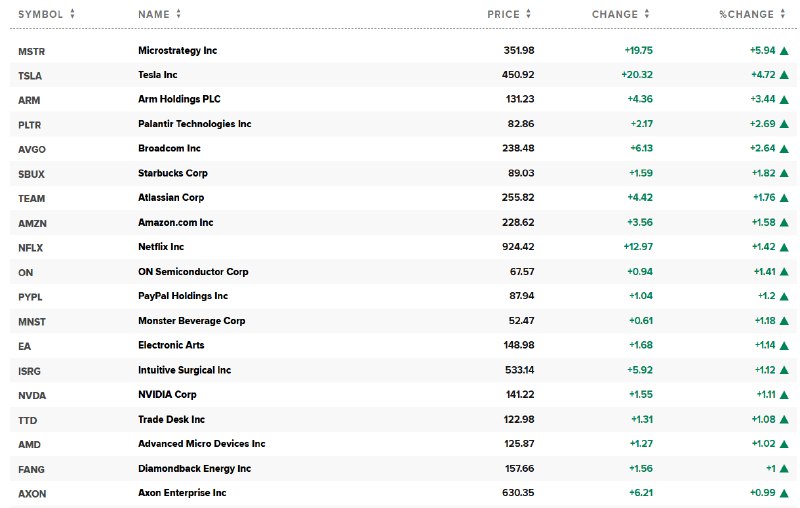Open the AMD ticker symbol
Screen dimensions: 800x508
[x=29, y=444]
